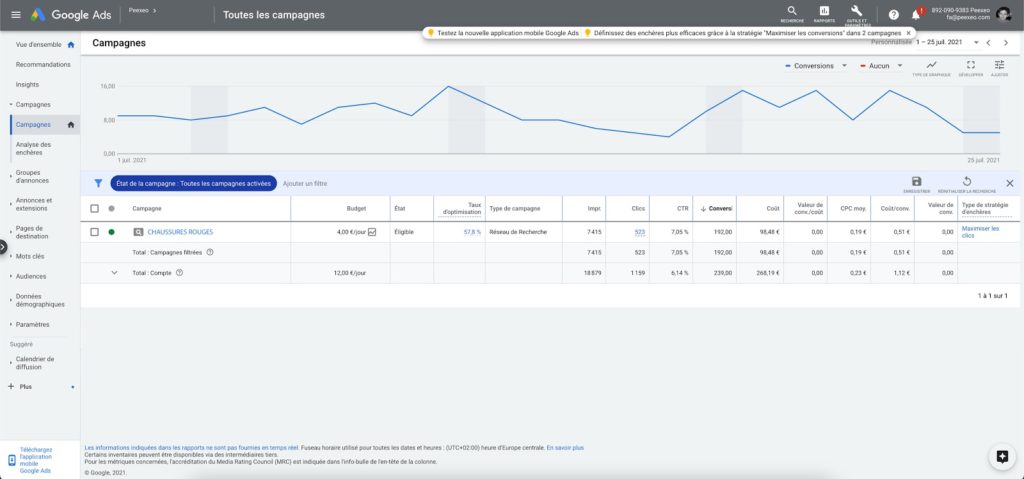Click the status dot column header
Screen dimensions: 1024x479
[x=111, y=208]
